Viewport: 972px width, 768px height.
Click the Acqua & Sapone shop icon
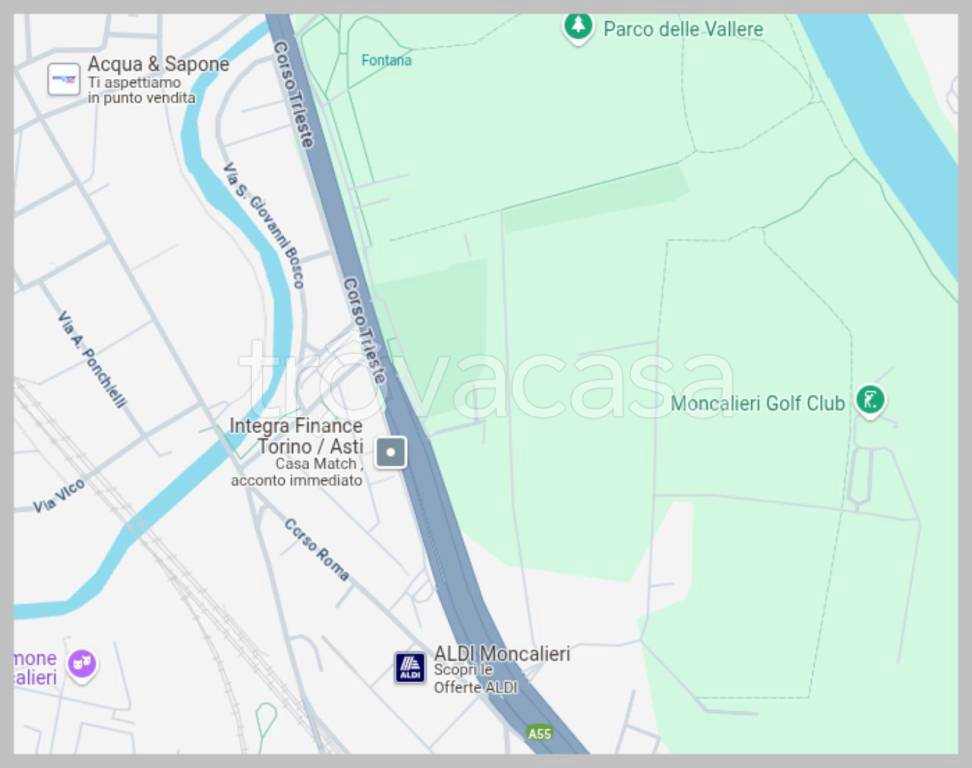click(x=64, y=79)
